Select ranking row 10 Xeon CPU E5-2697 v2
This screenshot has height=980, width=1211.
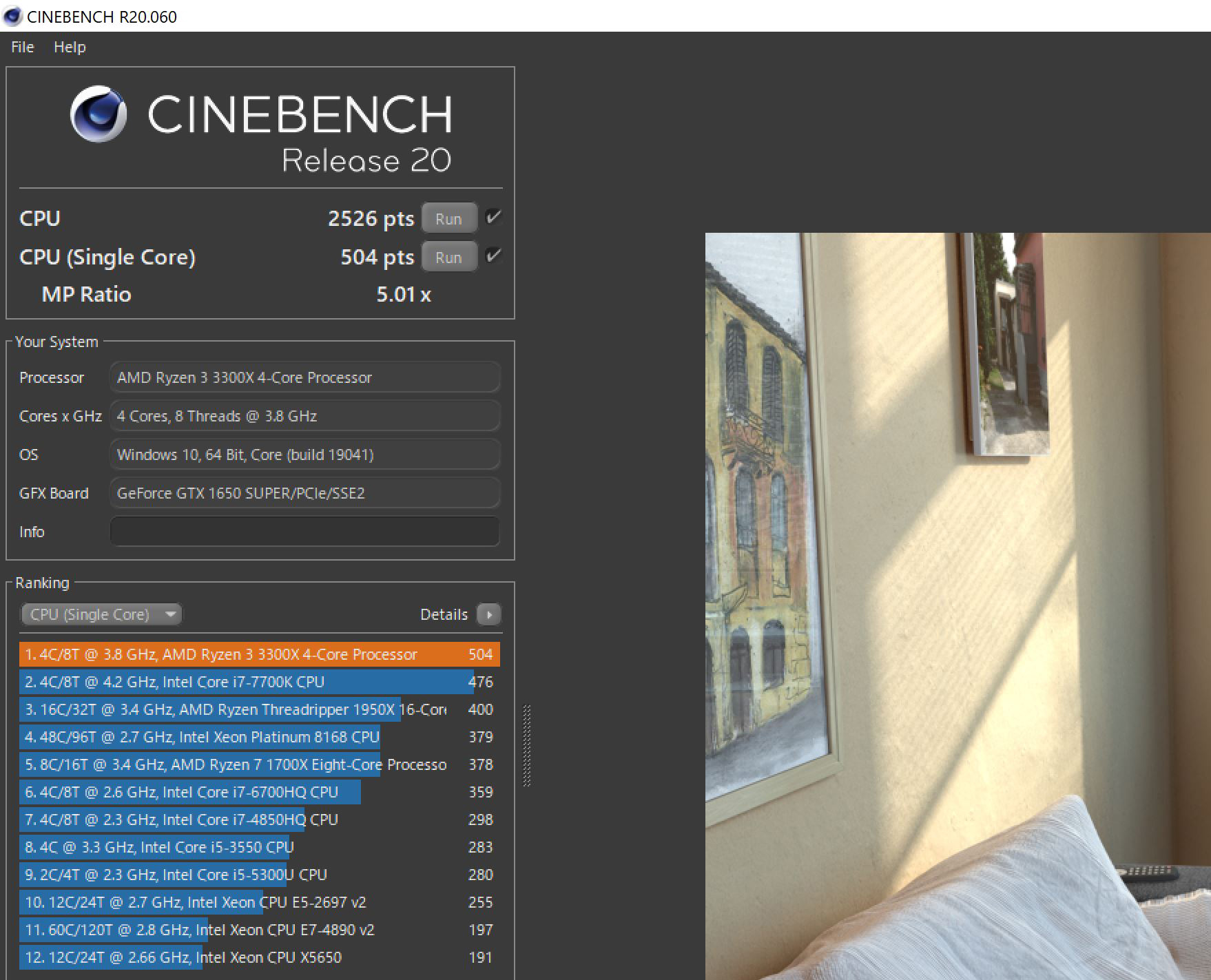(x=260, y=902)
